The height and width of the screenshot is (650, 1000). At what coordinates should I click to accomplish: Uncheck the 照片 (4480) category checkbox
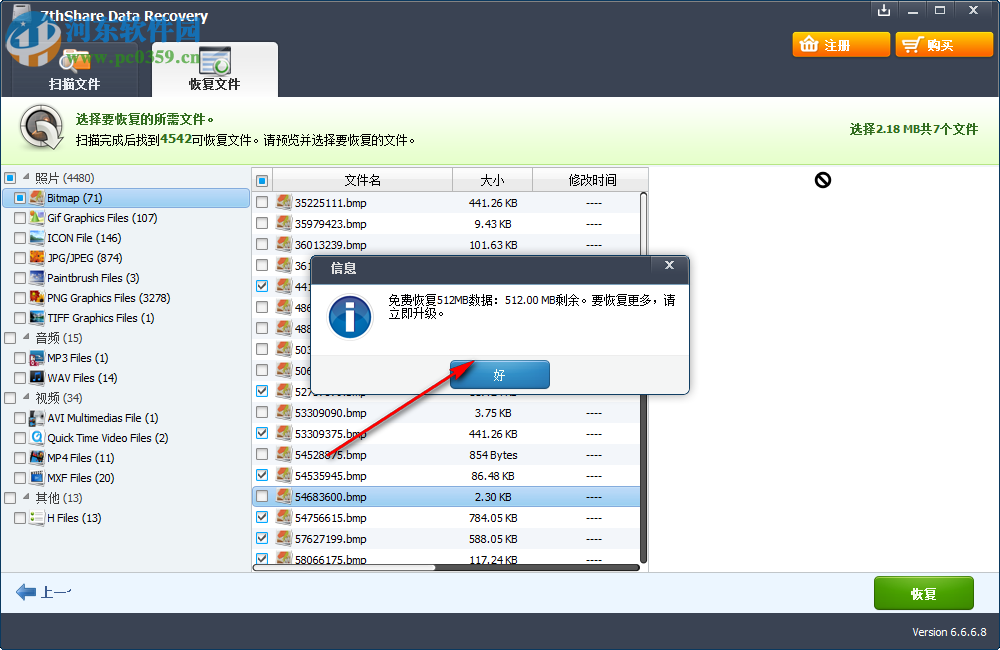[8, 177]
